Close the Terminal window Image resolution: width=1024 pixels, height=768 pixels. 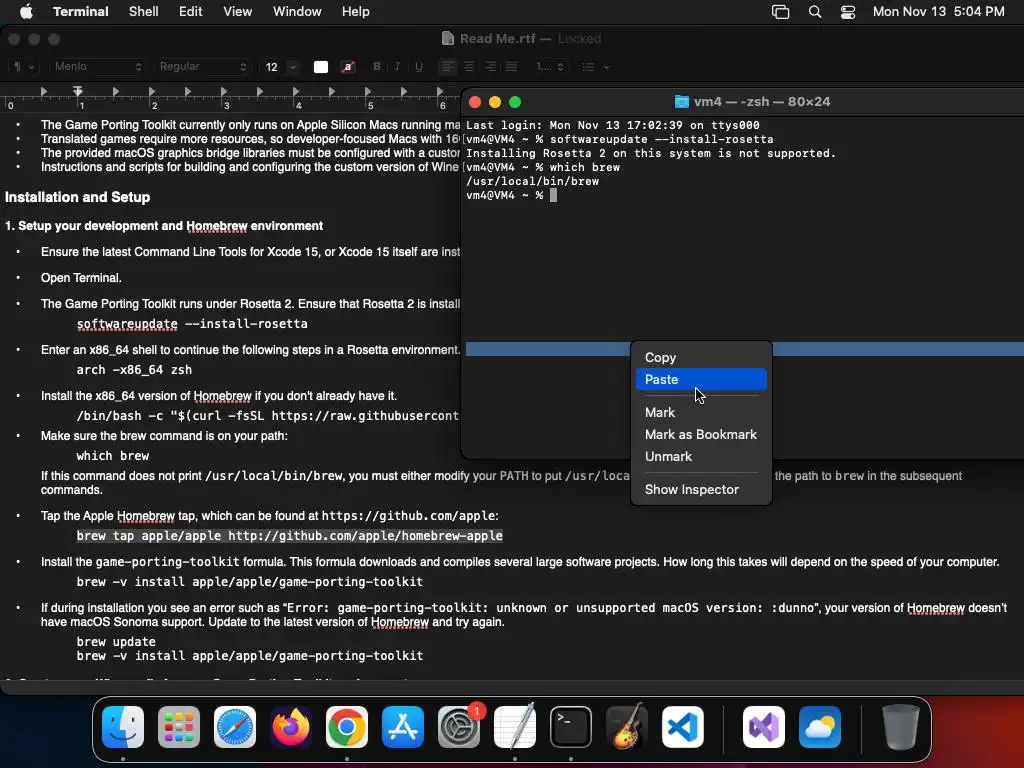click(475, 102)
